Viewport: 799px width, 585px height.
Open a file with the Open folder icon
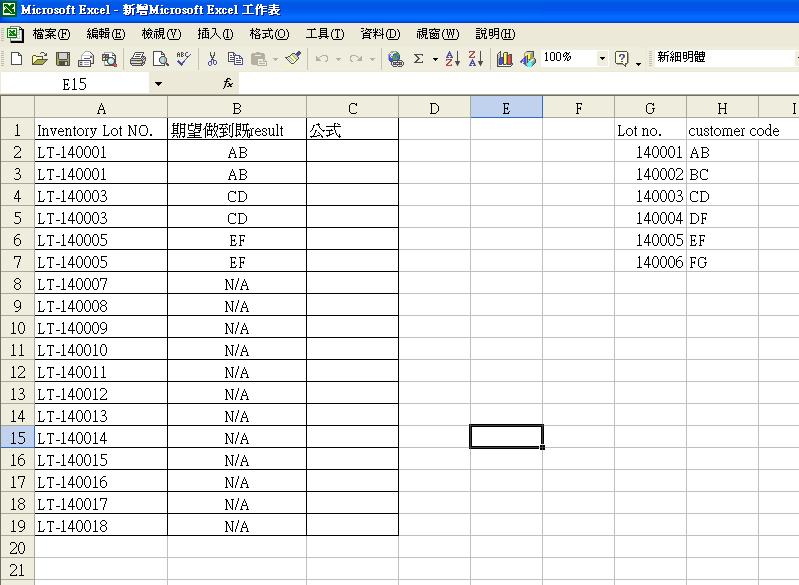click(39, 59)
